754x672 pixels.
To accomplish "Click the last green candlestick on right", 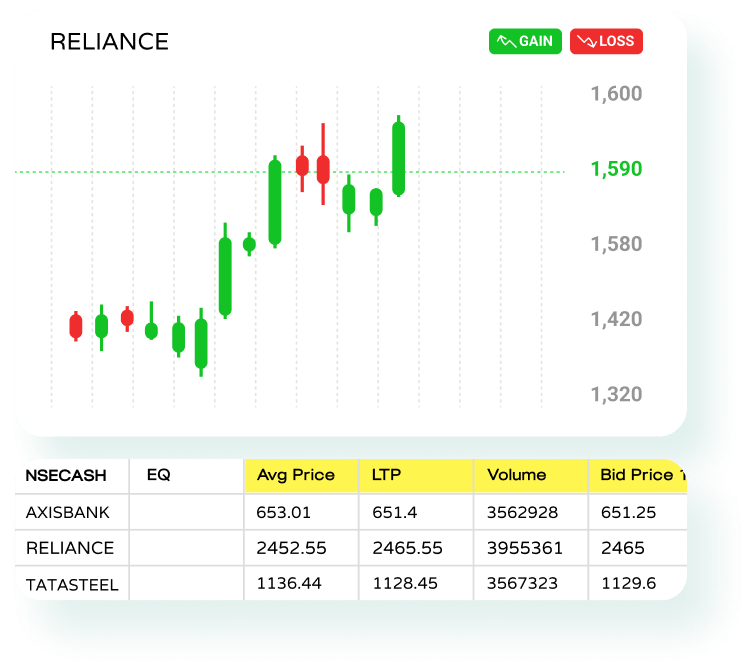I will point(399,157).
